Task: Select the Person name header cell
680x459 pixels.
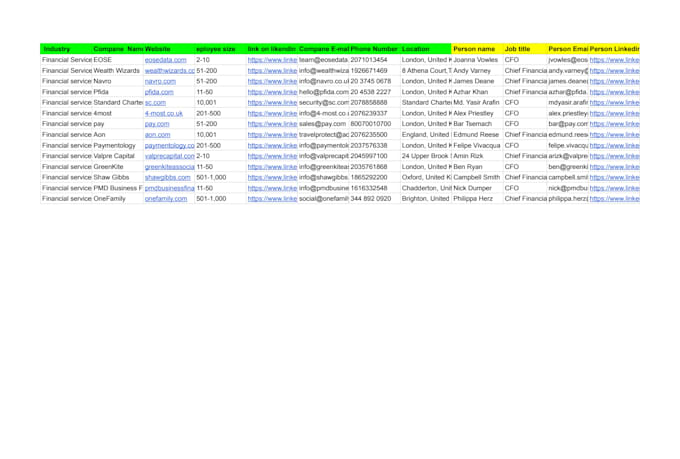Action: click(477, 49)
